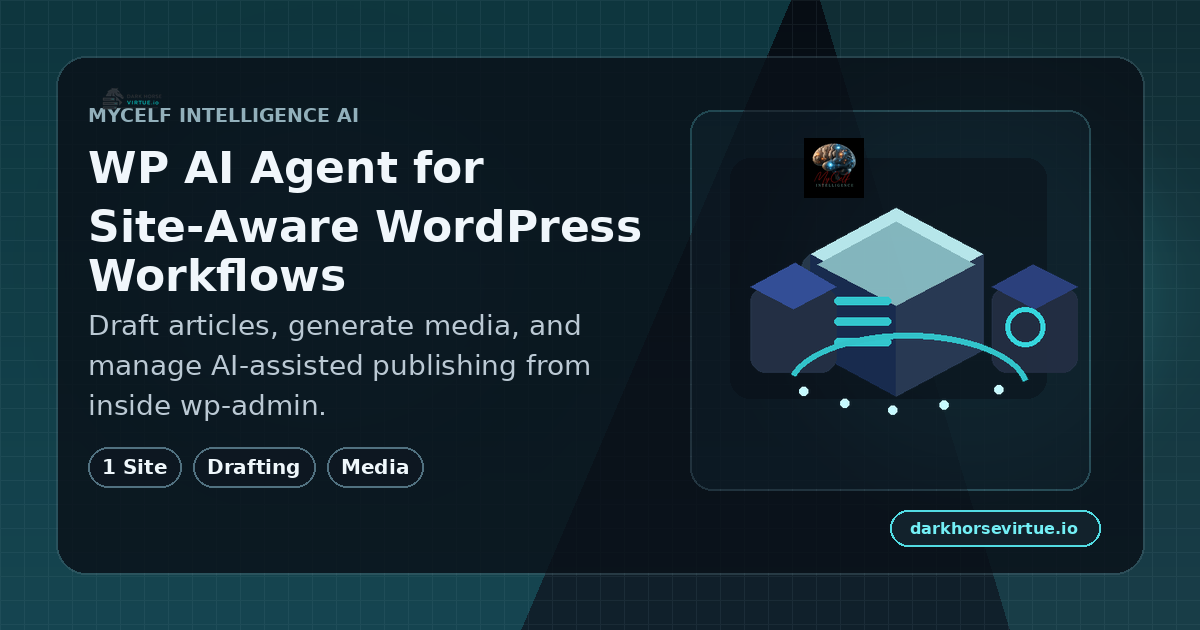
Task: Click the teal list lines icon
Action: click(x=863, y=321)
